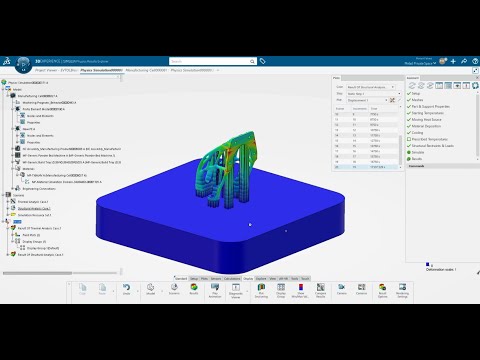Switch to the View tab
Screen dimensions: 480x360
pyautogui.click(x=272, y=278)
